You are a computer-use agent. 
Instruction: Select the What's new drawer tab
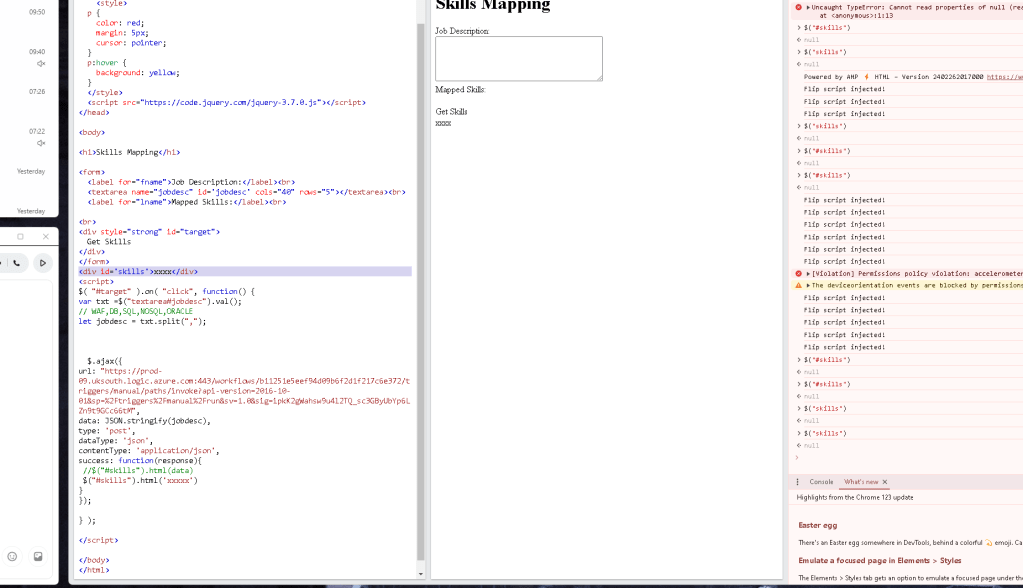(x=861, y=482)
